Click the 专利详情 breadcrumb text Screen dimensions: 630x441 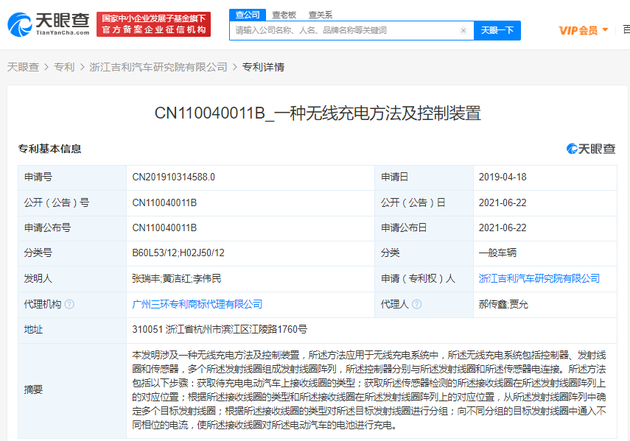point(263,67)
